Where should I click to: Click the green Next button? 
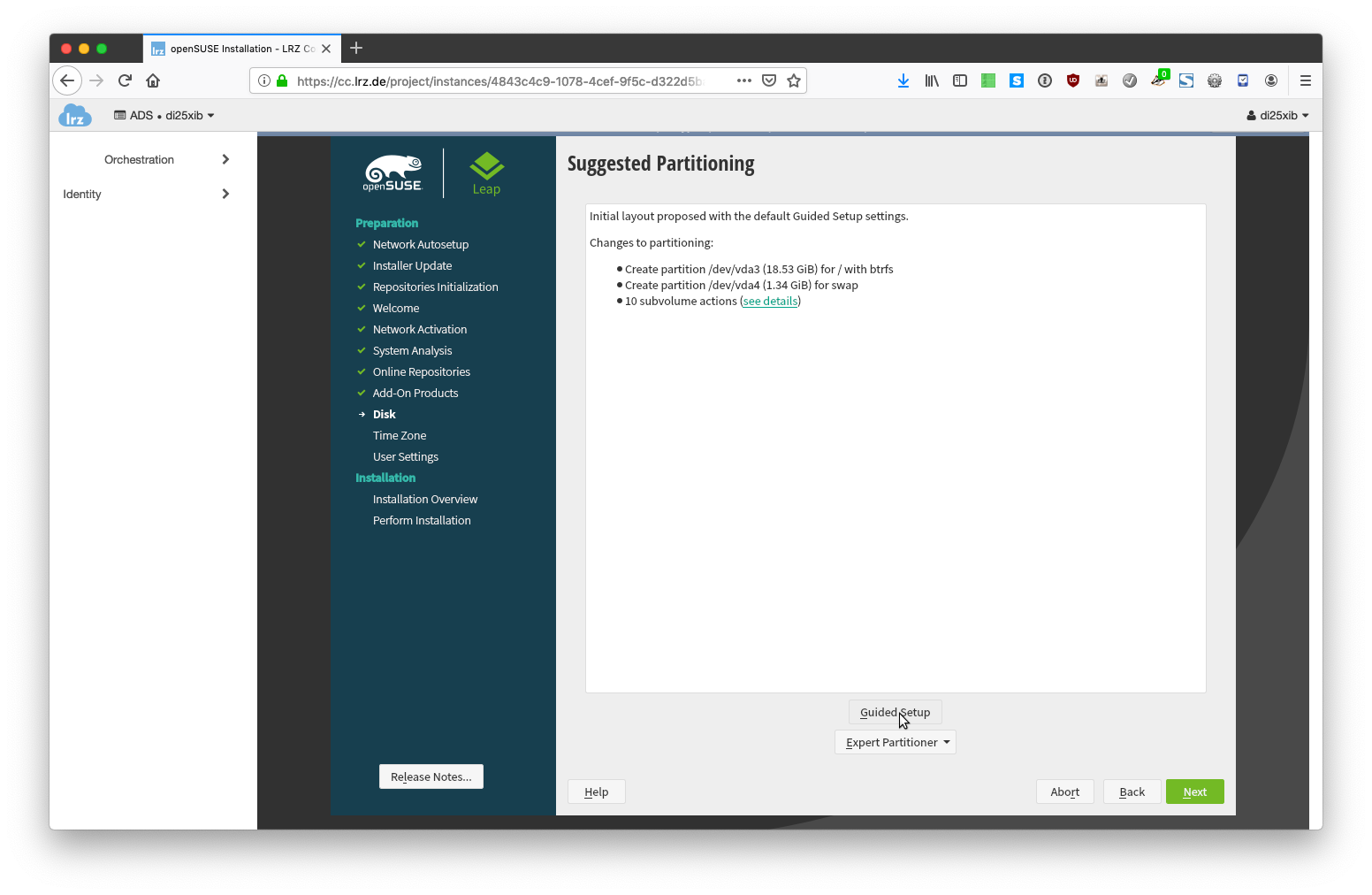pyautogui.click(x=1194, y=792)
